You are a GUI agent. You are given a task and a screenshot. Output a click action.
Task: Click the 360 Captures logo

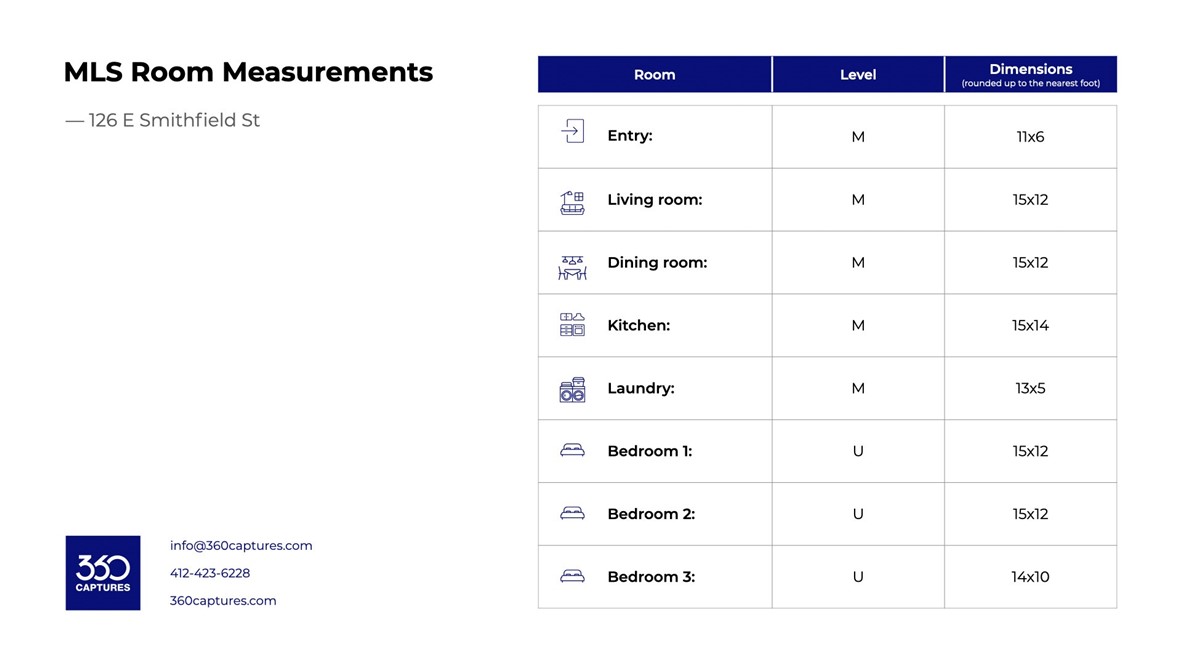point(103,573)
